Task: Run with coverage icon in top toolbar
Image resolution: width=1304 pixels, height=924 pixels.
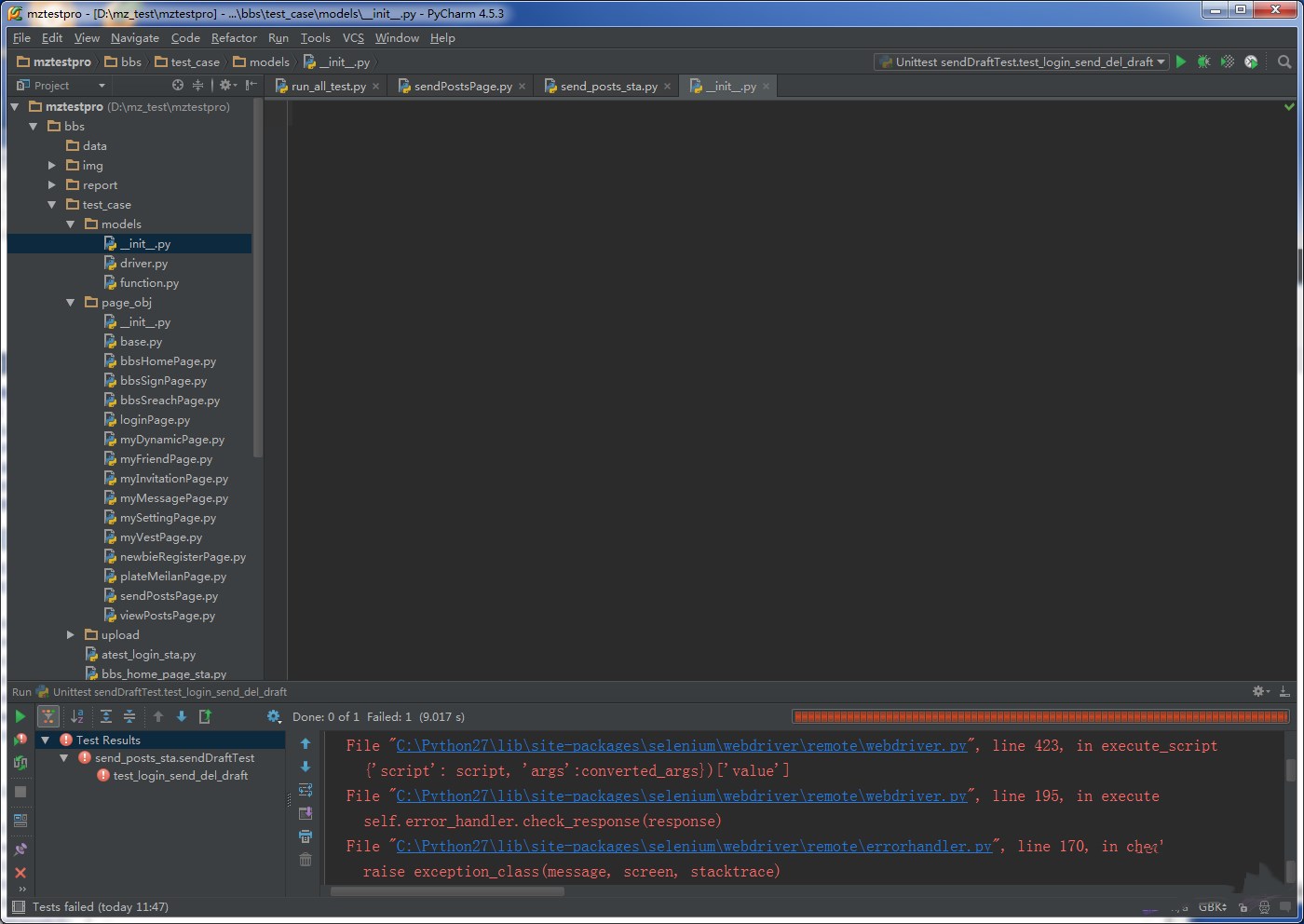Action: (x=1228, y=61)
